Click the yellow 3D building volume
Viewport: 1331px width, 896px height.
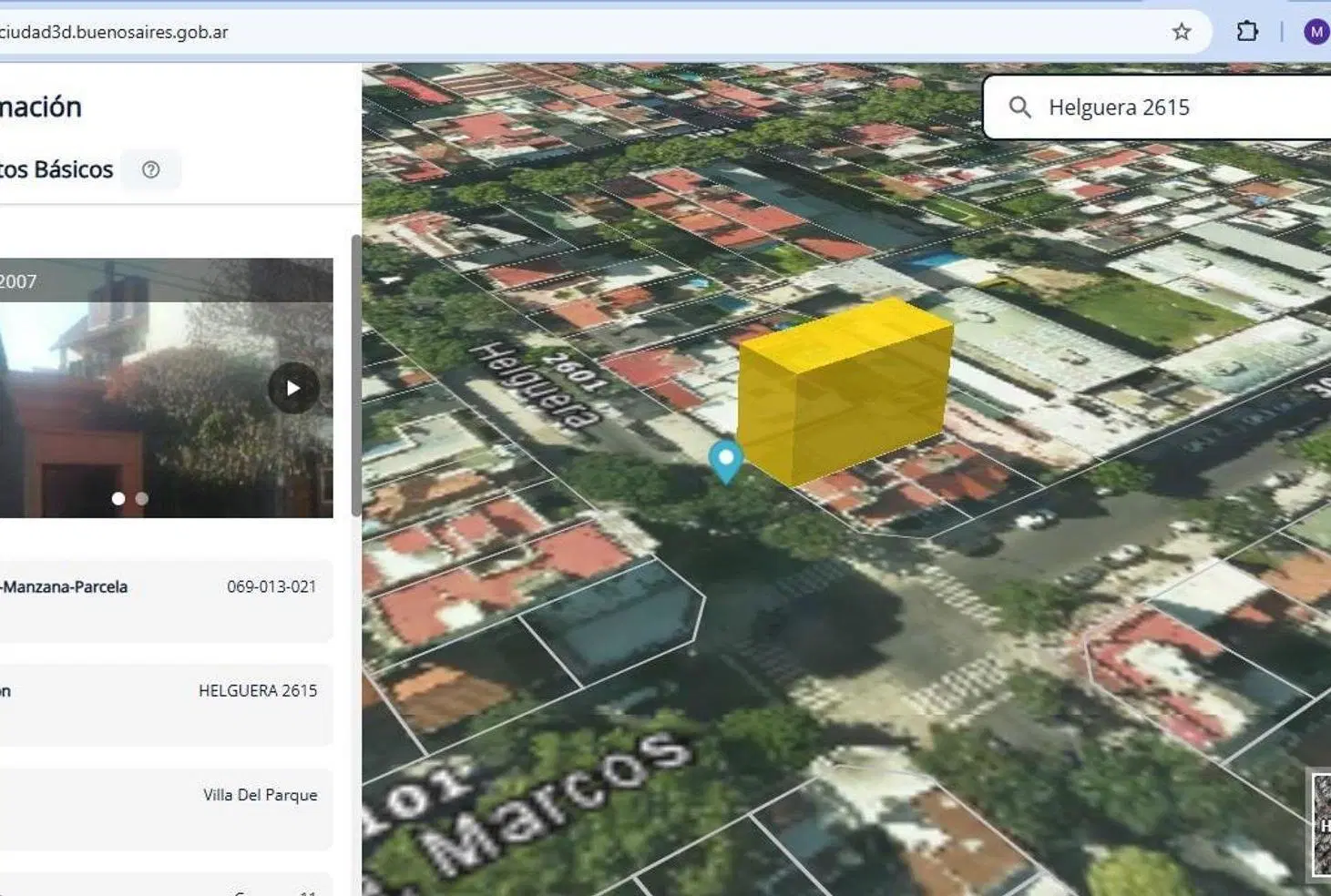(x=845, y=392)
